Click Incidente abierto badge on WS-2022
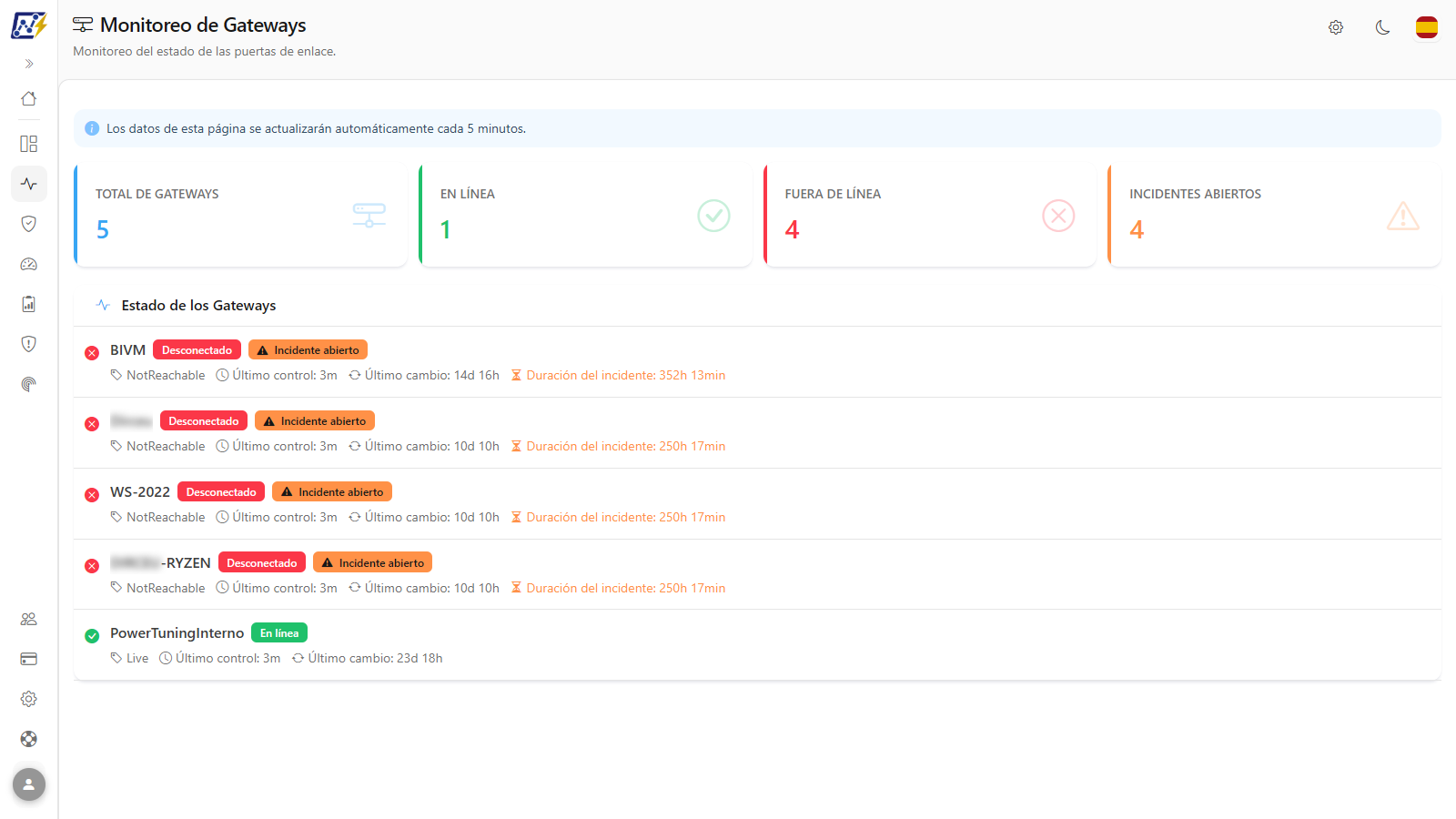This screenshot has height=819, width=1456. coord(332,492)
